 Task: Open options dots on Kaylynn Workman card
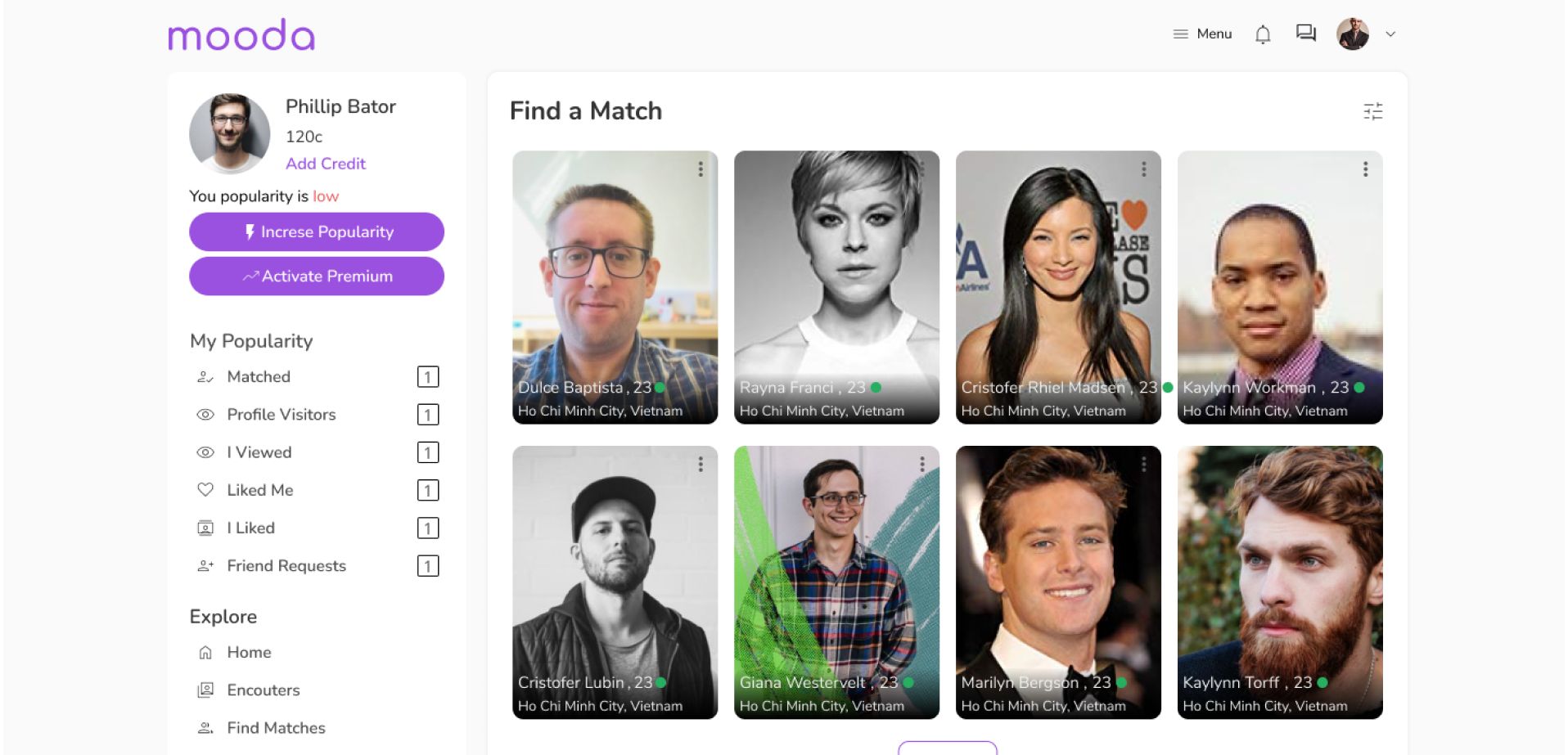1365,169
